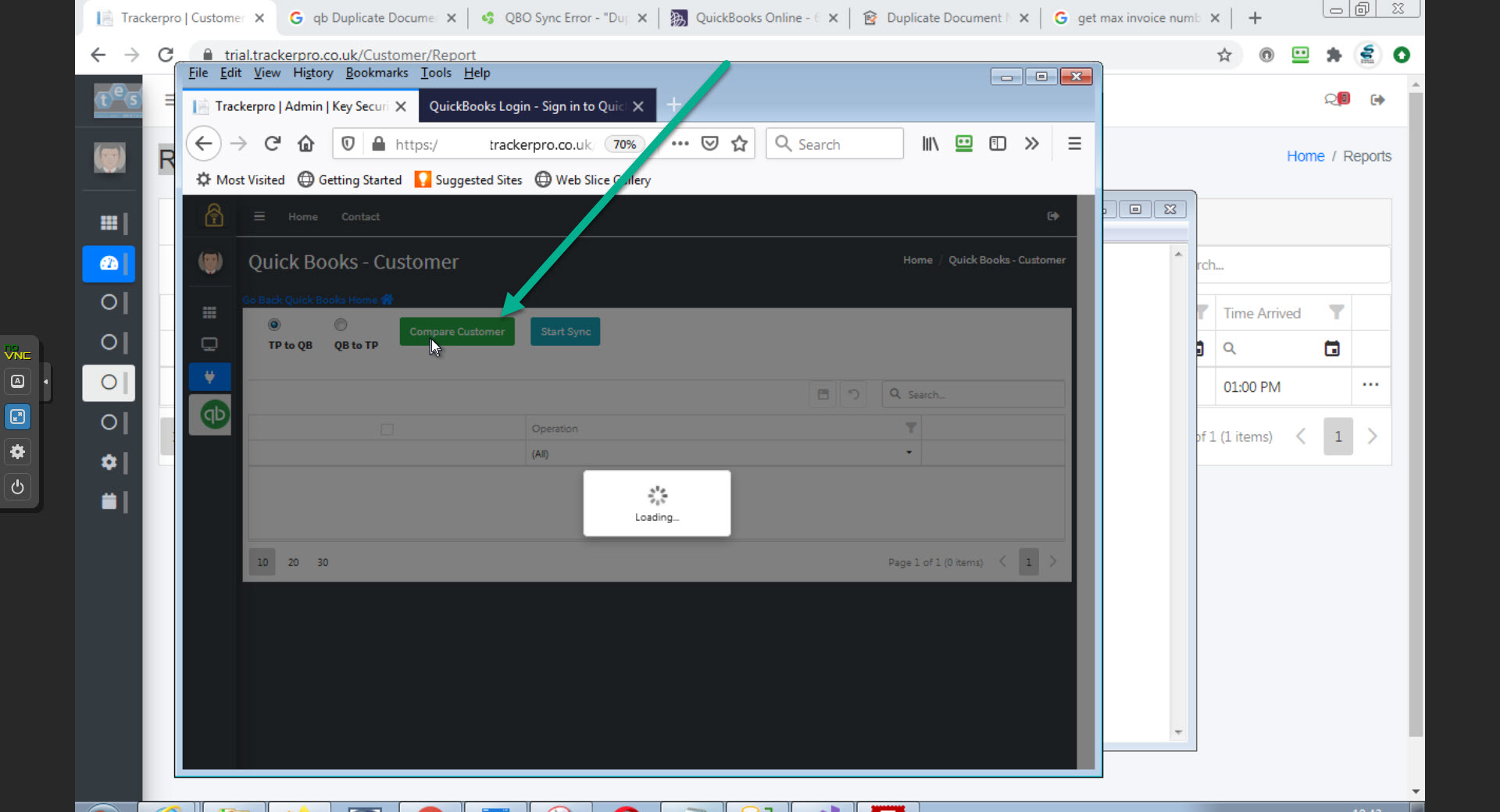Viewport: 1500px width, 812px height.
Task: Click the Chrome reload button
Action: pos(166,55)
